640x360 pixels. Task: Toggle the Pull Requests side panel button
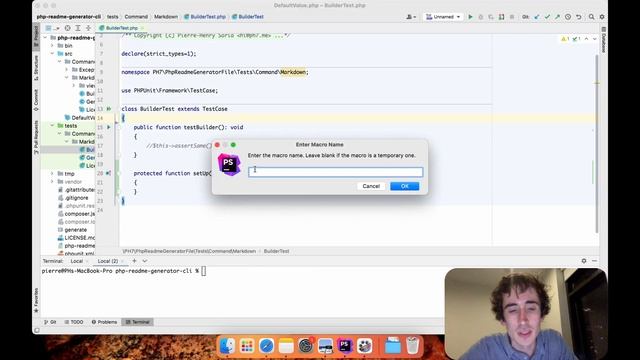coord(36,137)
